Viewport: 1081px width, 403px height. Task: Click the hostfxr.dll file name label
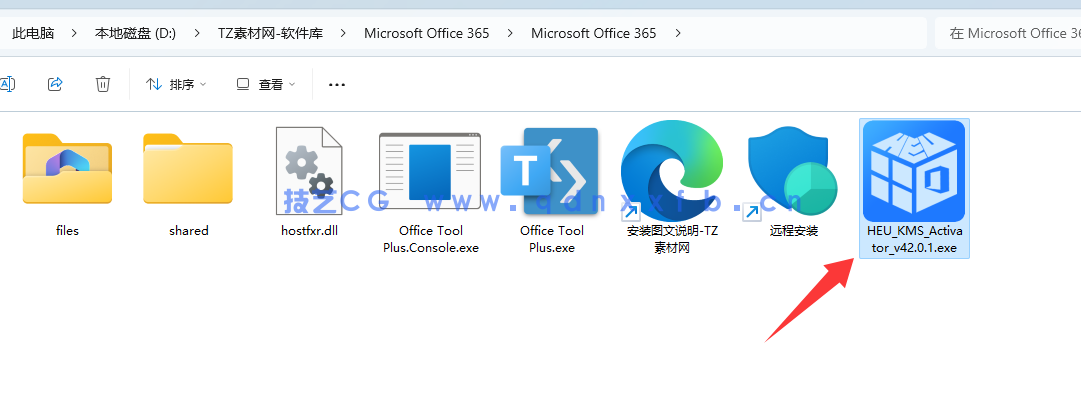click(x=310, y=231)
